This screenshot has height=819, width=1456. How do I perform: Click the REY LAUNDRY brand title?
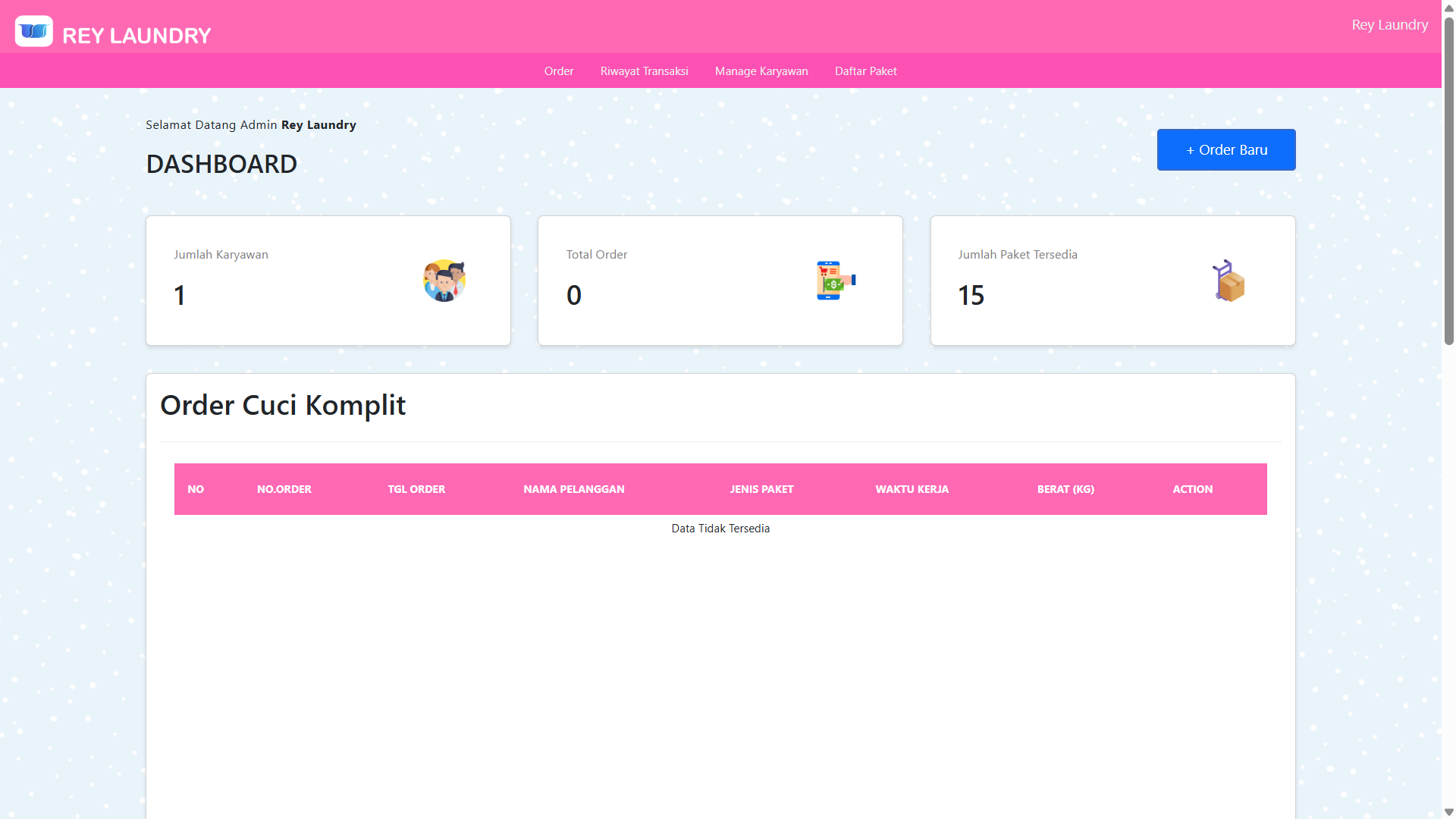[x=136, y=36]
